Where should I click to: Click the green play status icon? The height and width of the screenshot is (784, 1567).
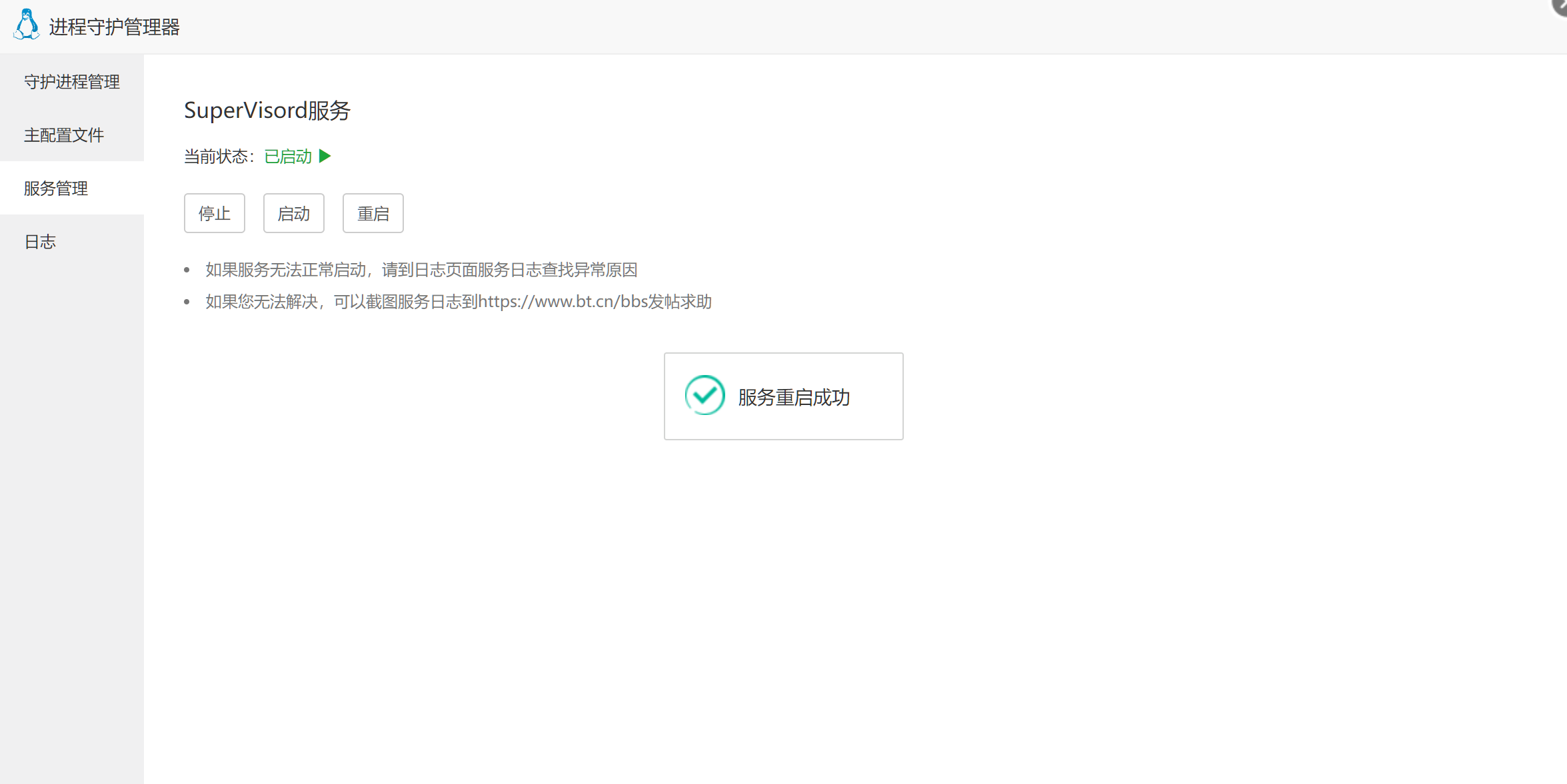pos(325,156)
